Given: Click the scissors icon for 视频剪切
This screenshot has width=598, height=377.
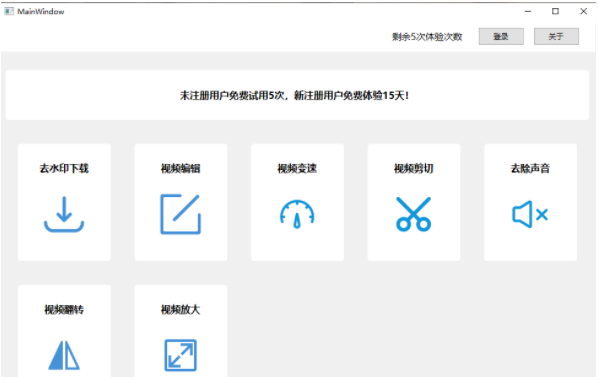Looking at the screenshot, I should coord(413,214).
